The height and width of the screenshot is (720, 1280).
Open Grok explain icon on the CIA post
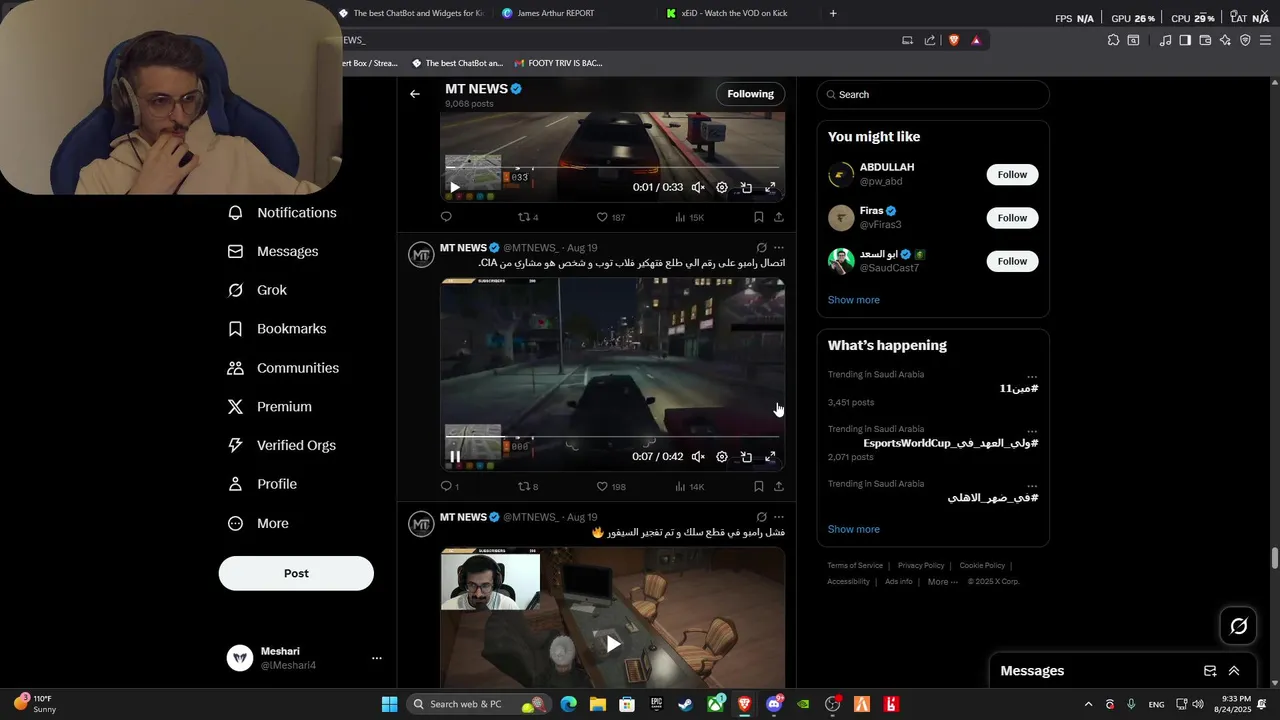[761, 248]
